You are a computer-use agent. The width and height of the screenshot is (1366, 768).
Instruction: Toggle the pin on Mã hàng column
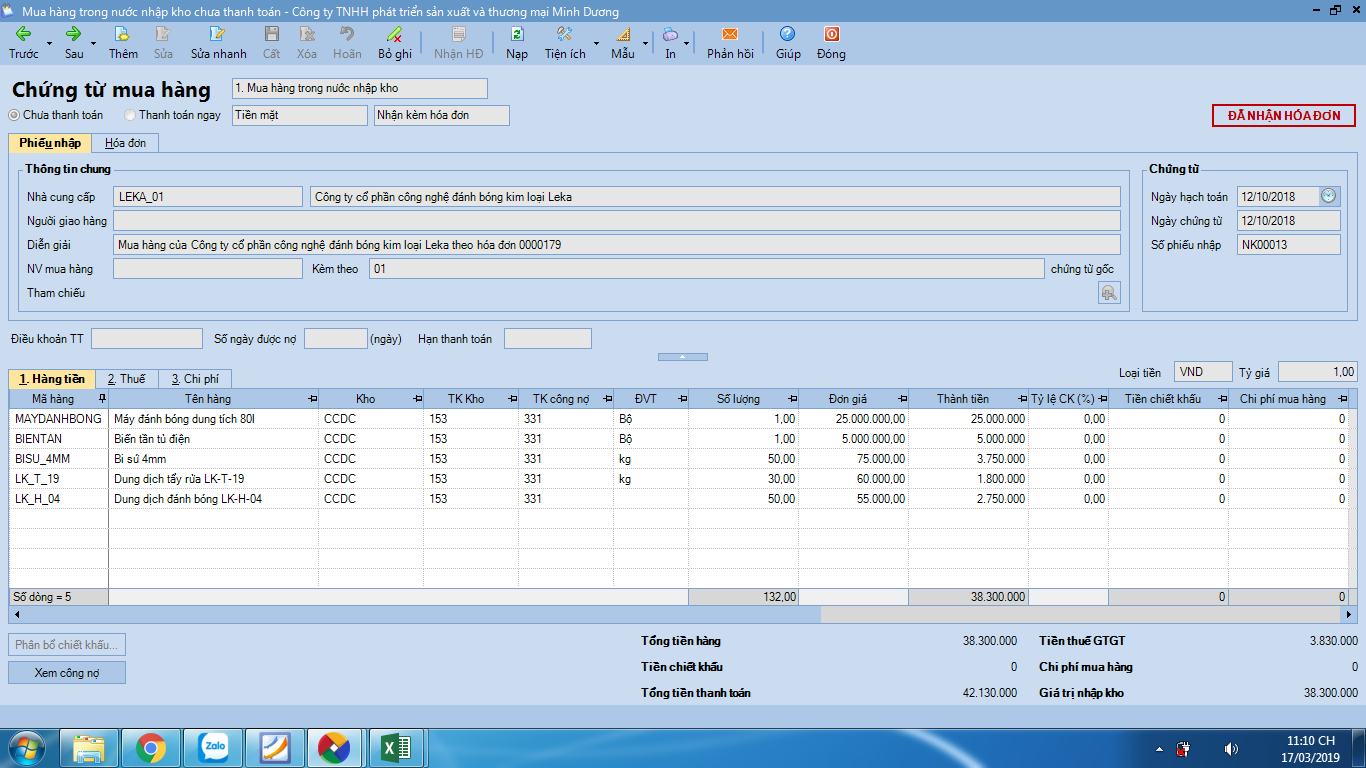coord(101,399)
